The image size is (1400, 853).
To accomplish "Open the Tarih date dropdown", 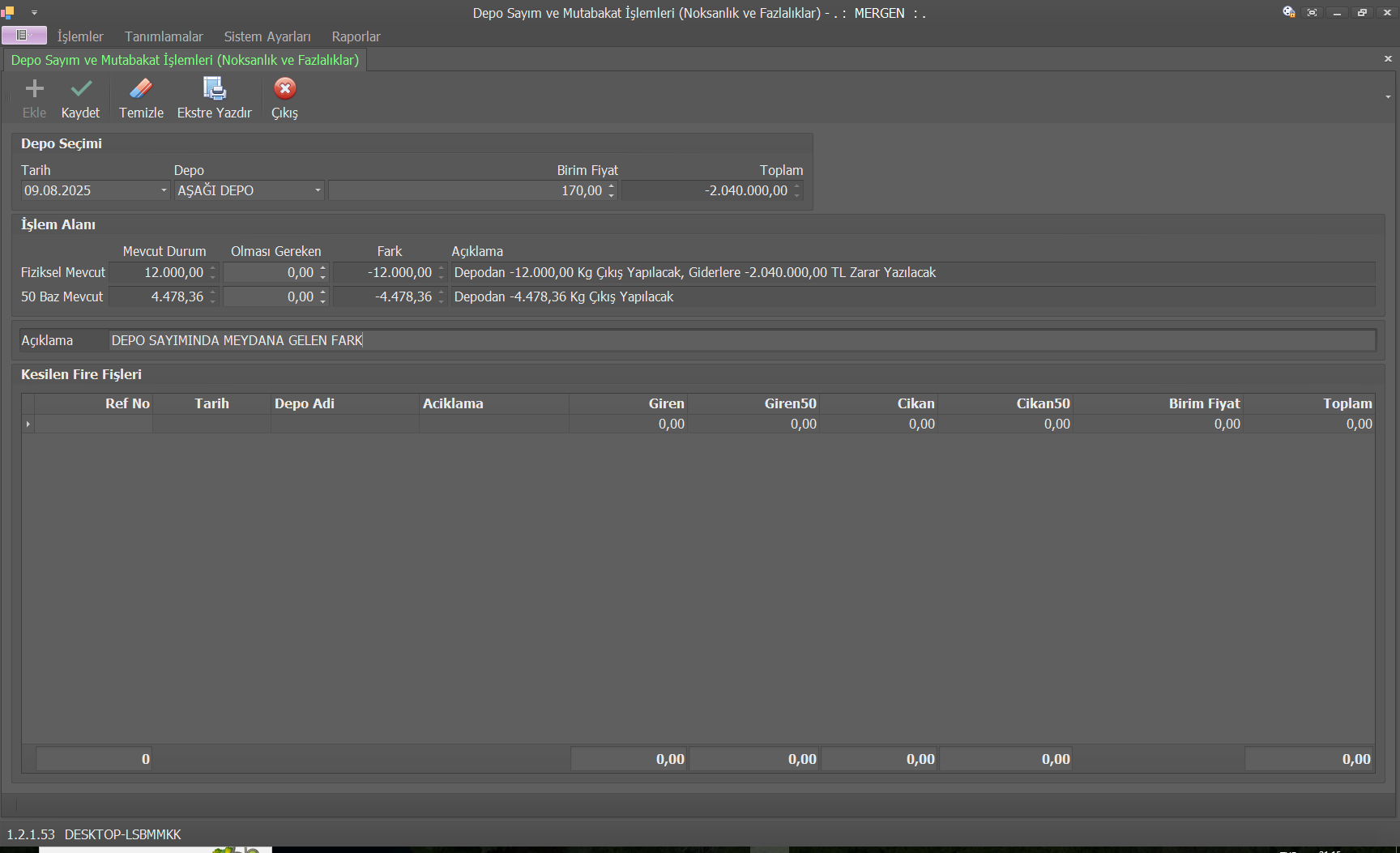I will coord(164,190).
